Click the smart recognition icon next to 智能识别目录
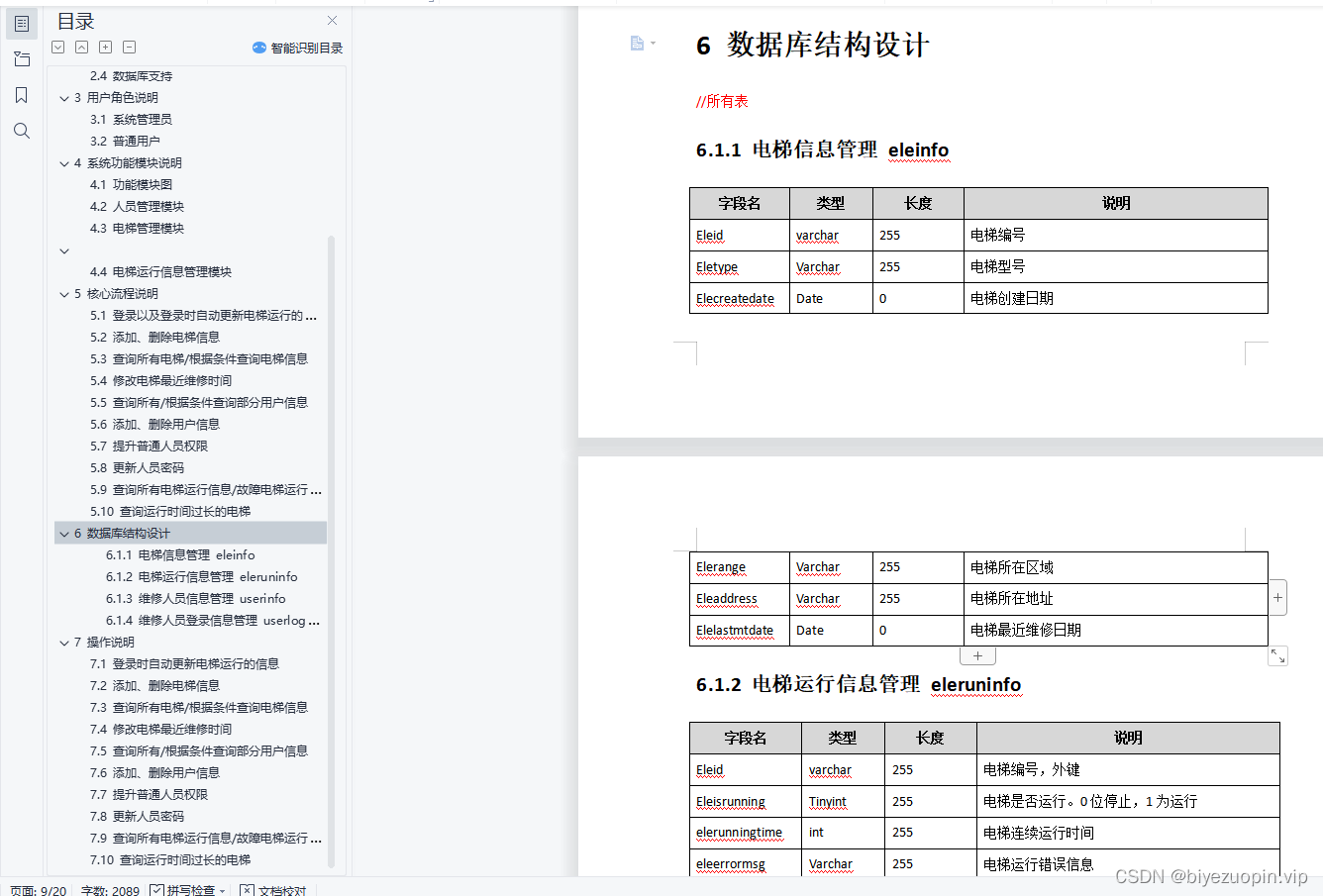 tap(259, 47)
